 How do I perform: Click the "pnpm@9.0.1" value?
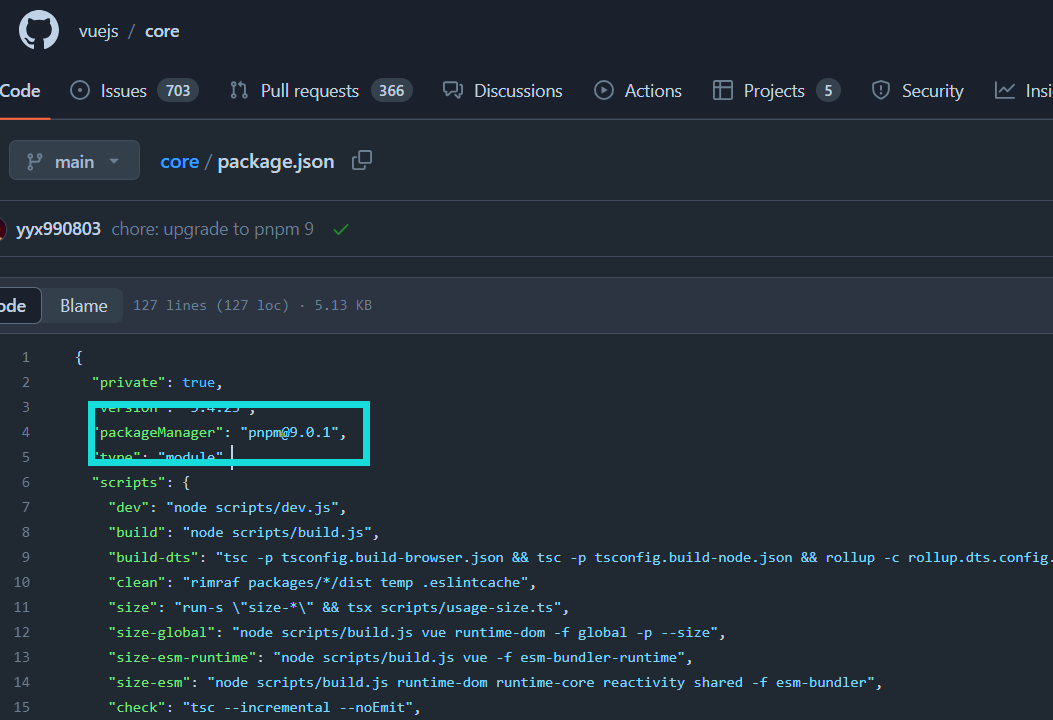[289, 433]
